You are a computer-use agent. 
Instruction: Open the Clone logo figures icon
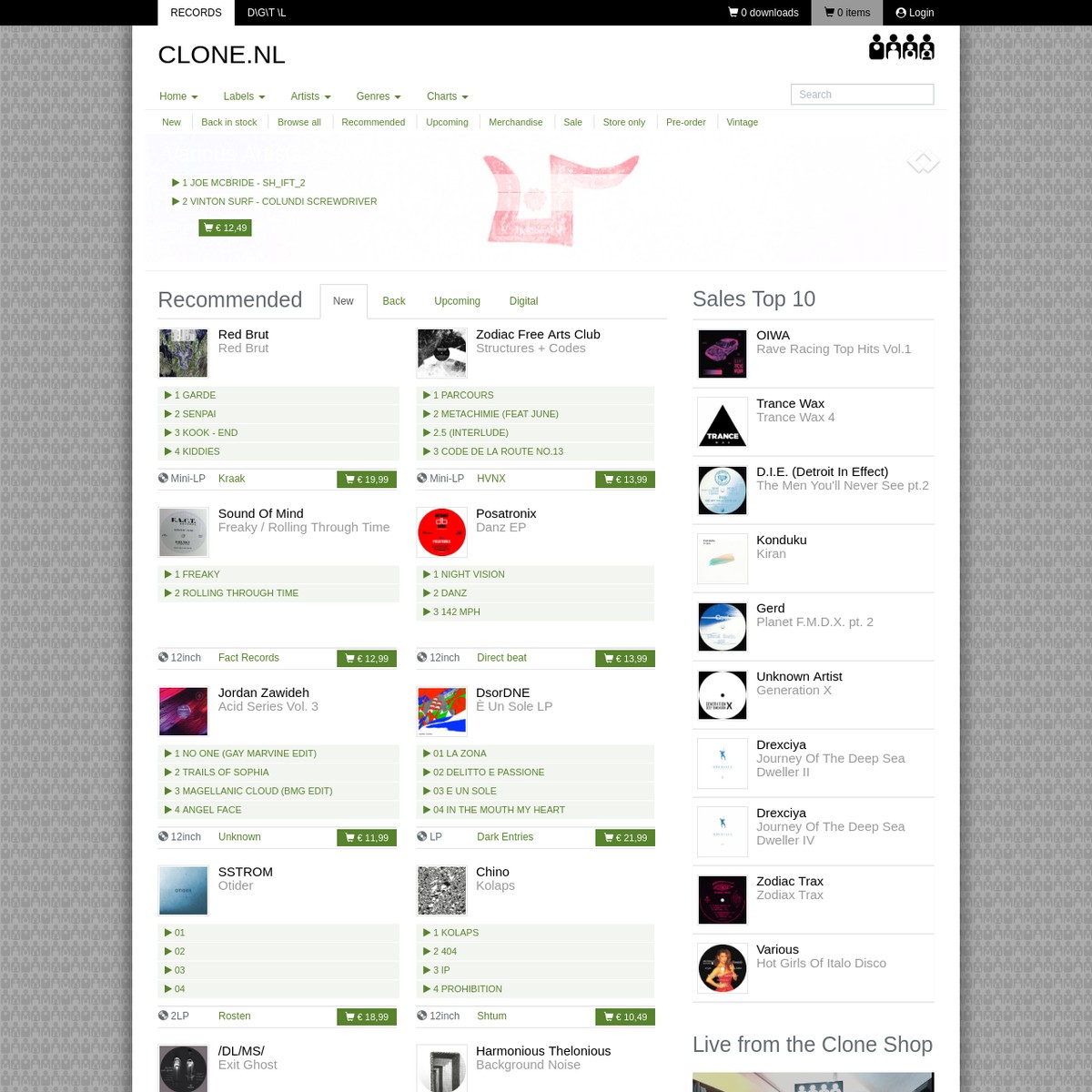click(901, 47)
